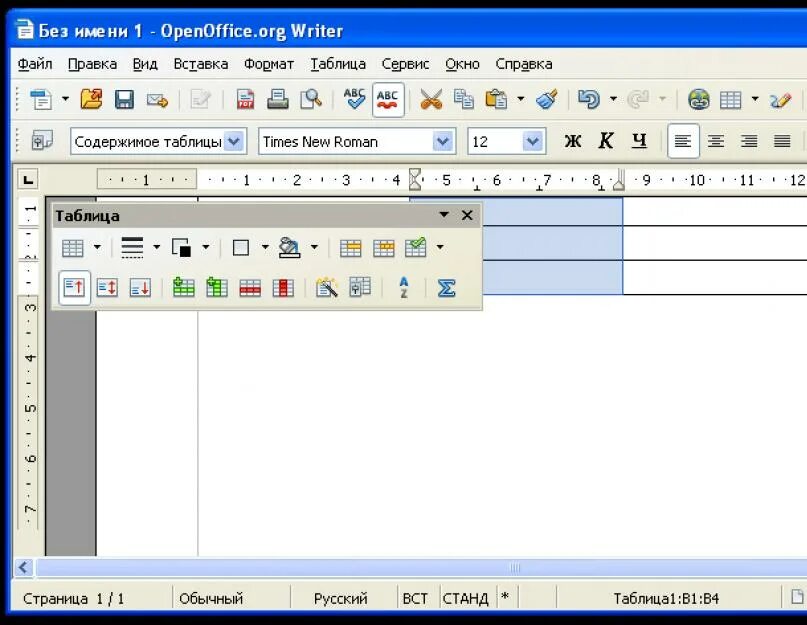This screenshot has width=807, height=625.
Task: Send document as e-mail icon
Action: (x=157, y=99)
